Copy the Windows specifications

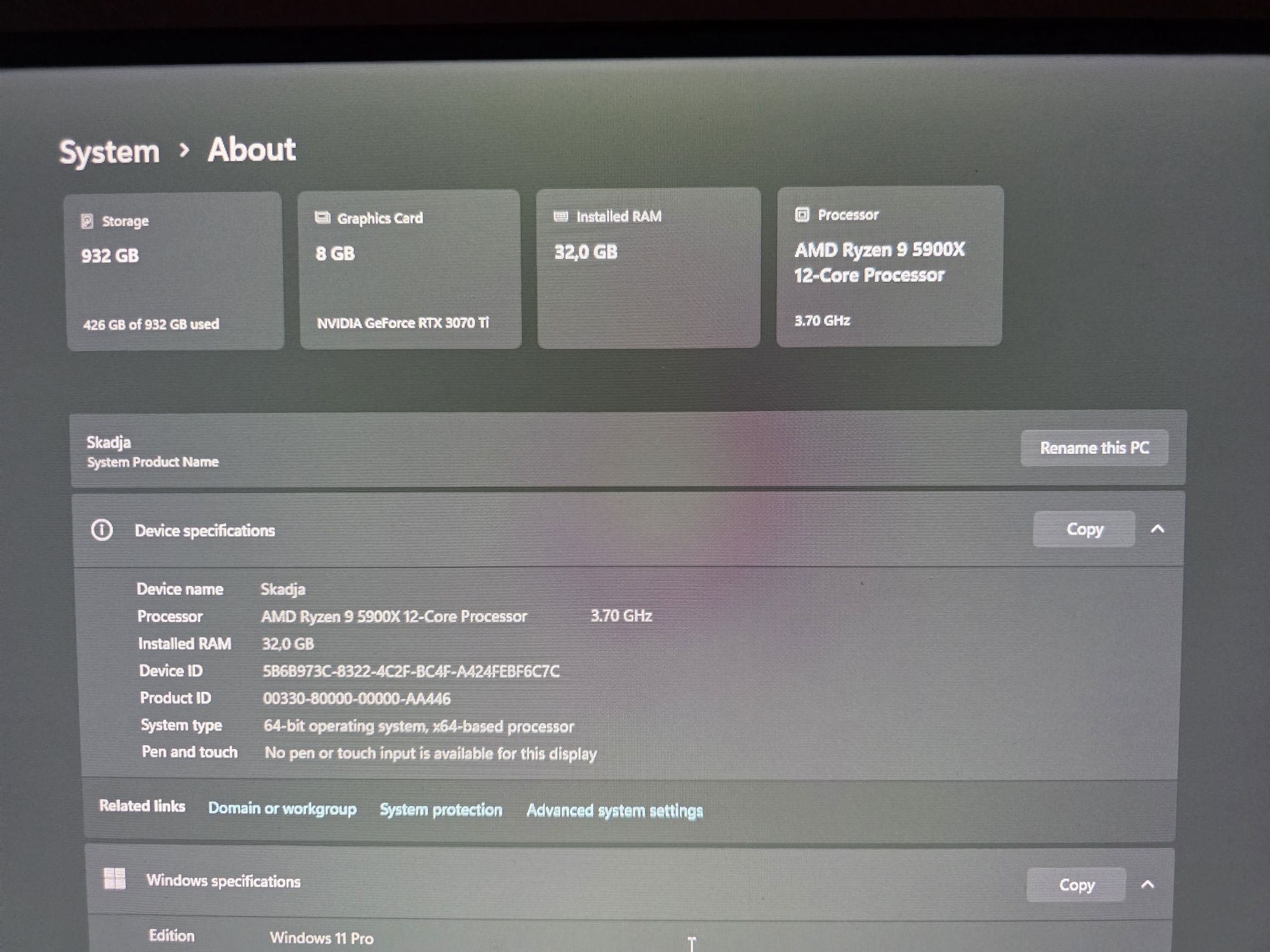click(1076, 885)
